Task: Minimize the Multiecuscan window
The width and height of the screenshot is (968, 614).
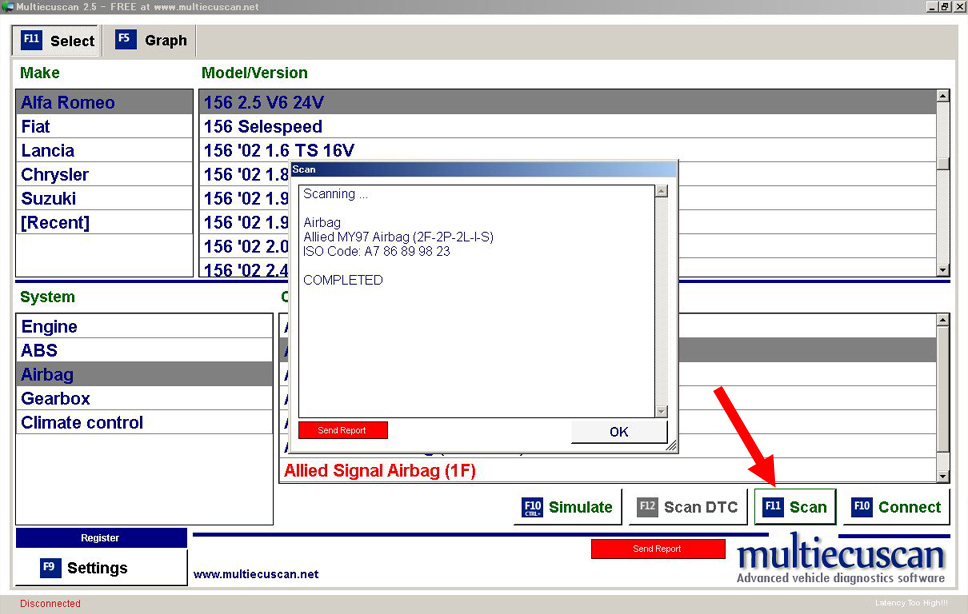Action: [932, 7]
